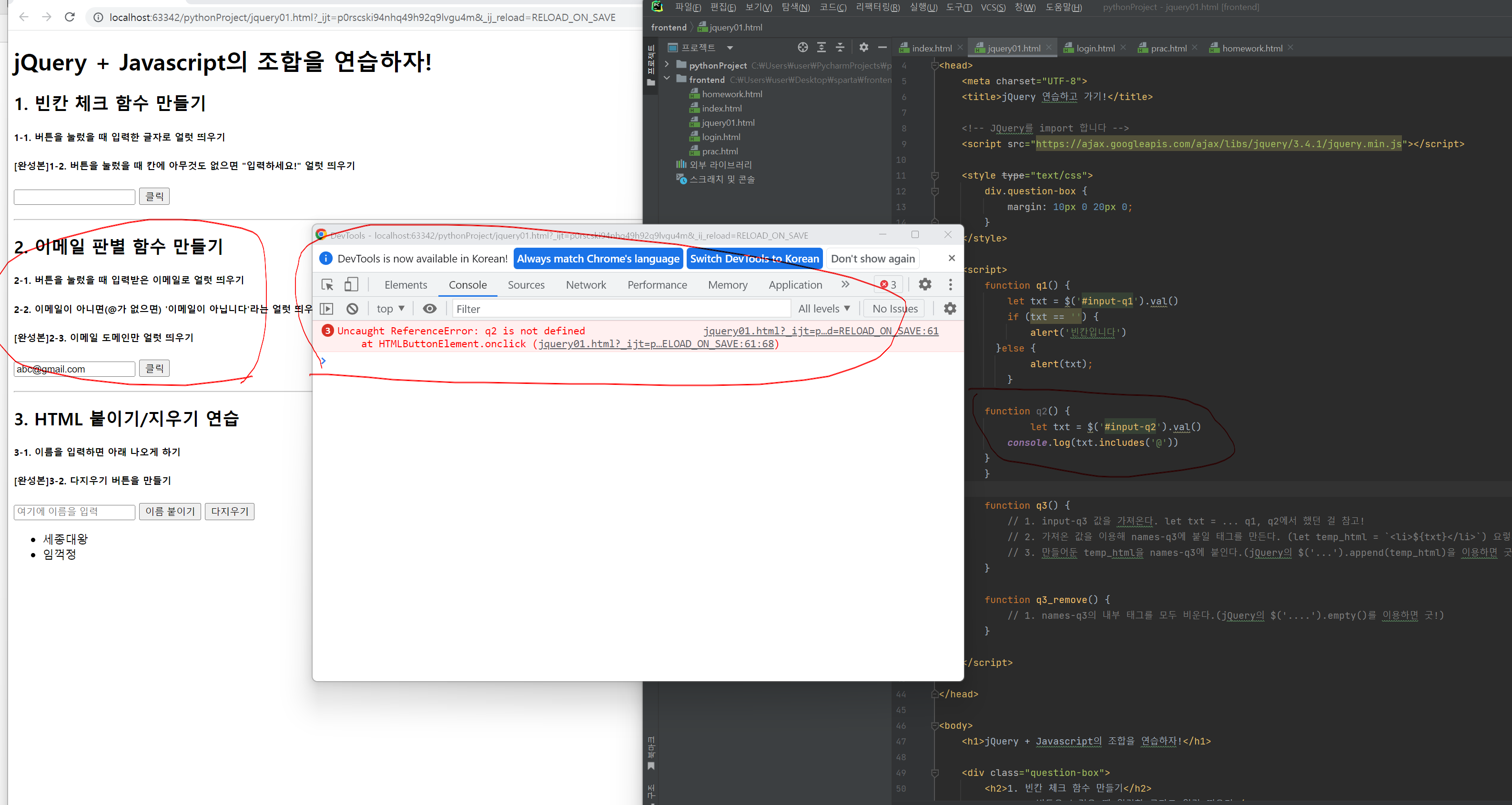Open PyCharm 파일(F) menu

688,7
